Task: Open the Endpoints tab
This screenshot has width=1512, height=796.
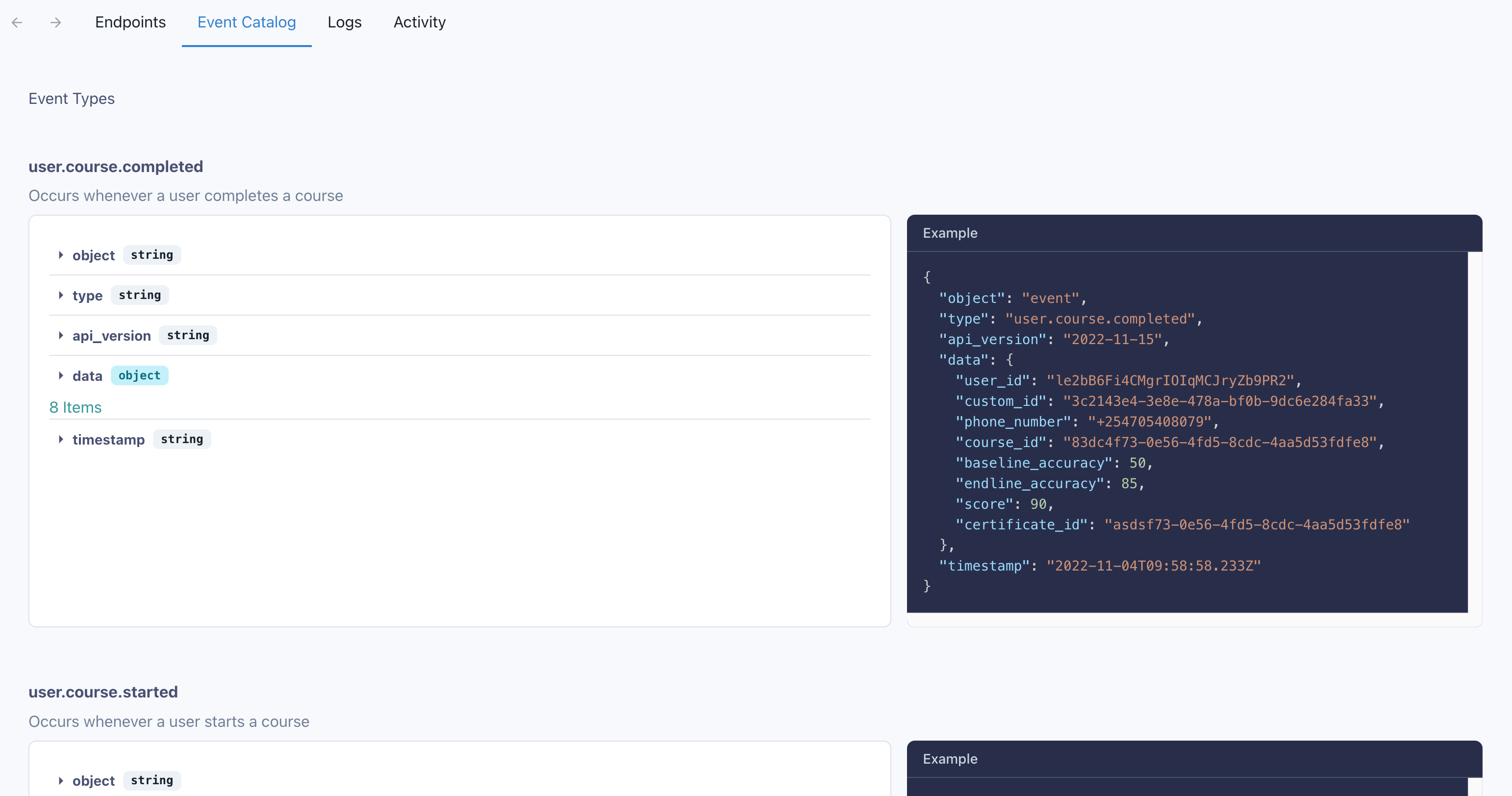Action: tap(130, 23)
